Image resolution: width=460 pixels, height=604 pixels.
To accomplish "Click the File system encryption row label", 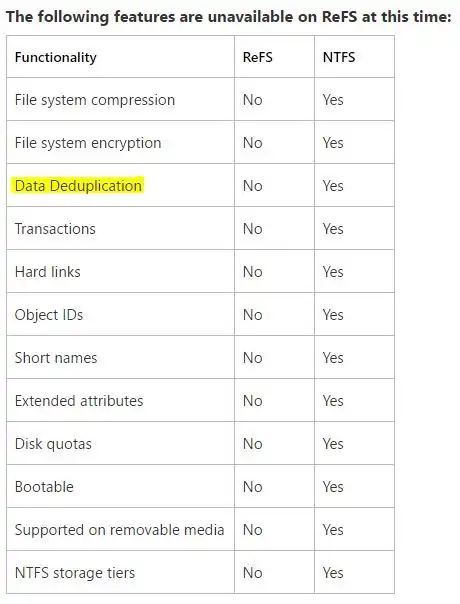I will 88,143.
